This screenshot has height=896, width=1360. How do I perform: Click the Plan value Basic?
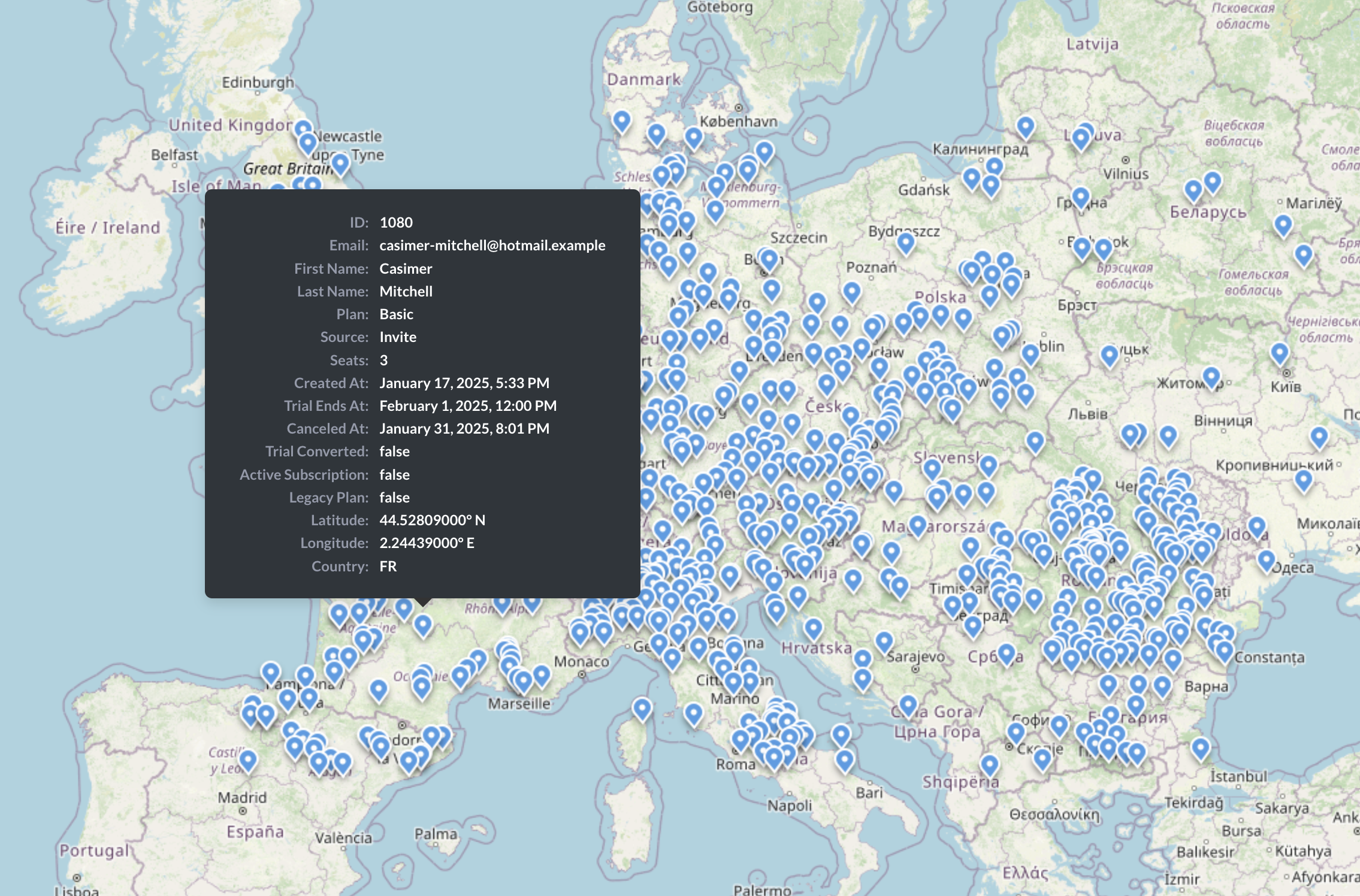point(396,314)
